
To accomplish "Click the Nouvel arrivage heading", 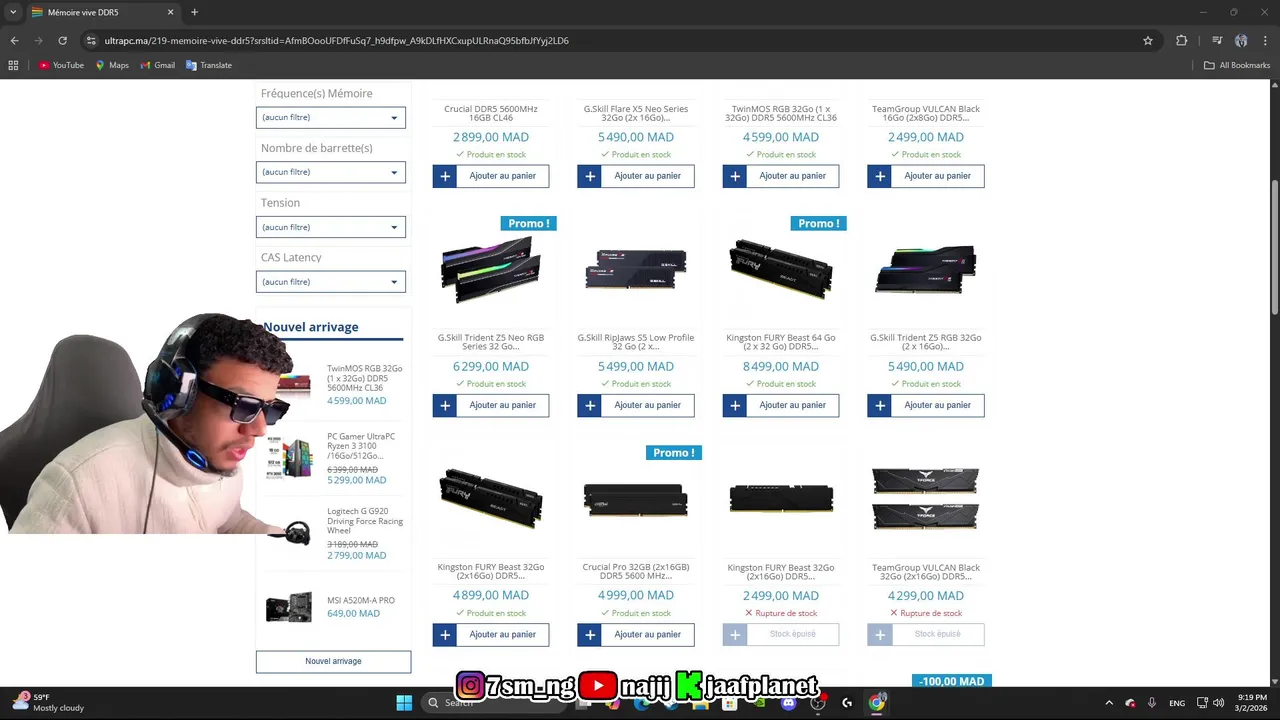I will click(x=311, y=327).
